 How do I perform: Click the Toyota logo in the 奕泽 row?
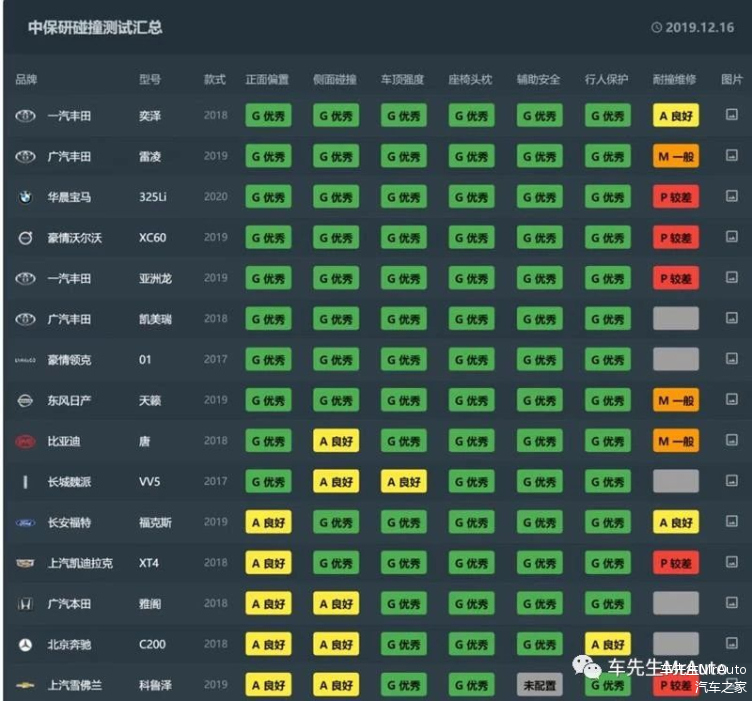25,116
